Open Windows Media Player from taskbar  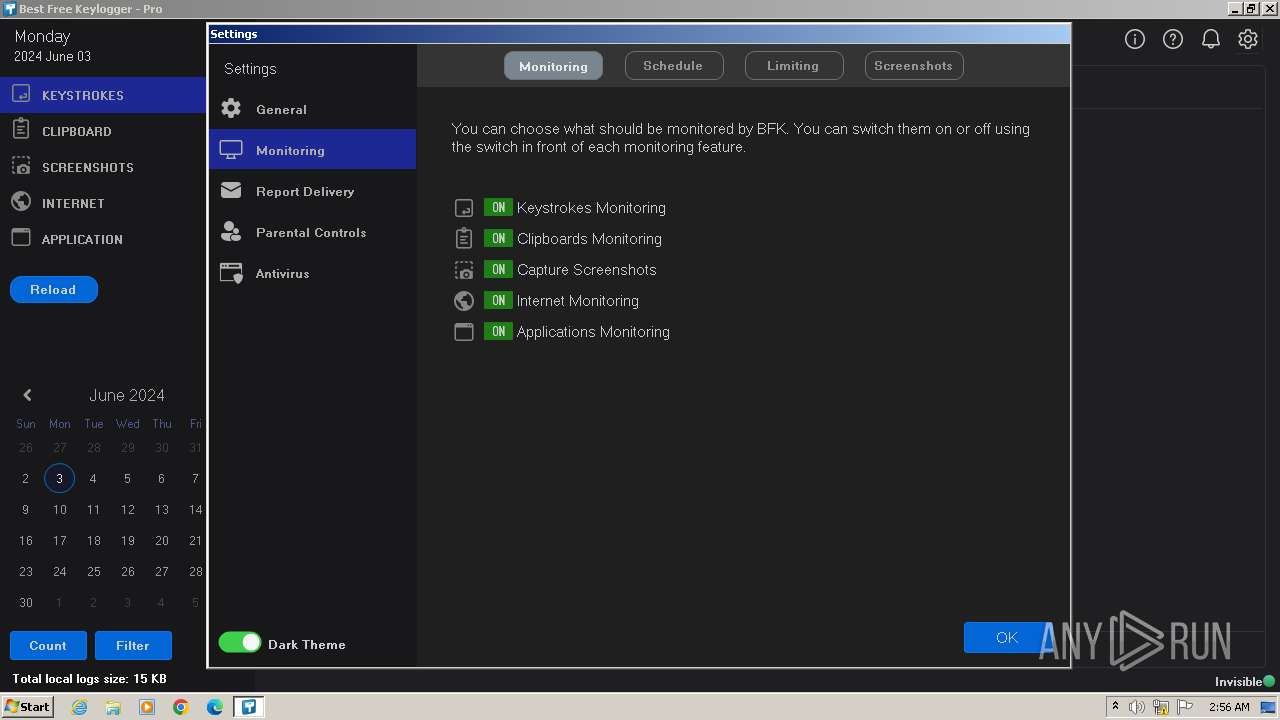click(147, 707)
